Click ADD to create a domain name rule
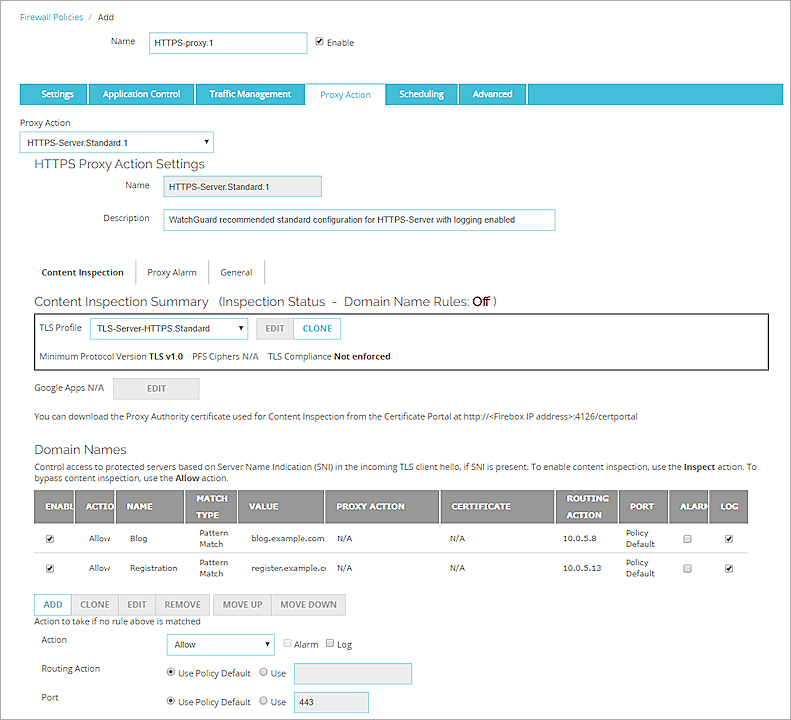Image resolution: width=791 pixels, height=720 pixels. point(53,605)
